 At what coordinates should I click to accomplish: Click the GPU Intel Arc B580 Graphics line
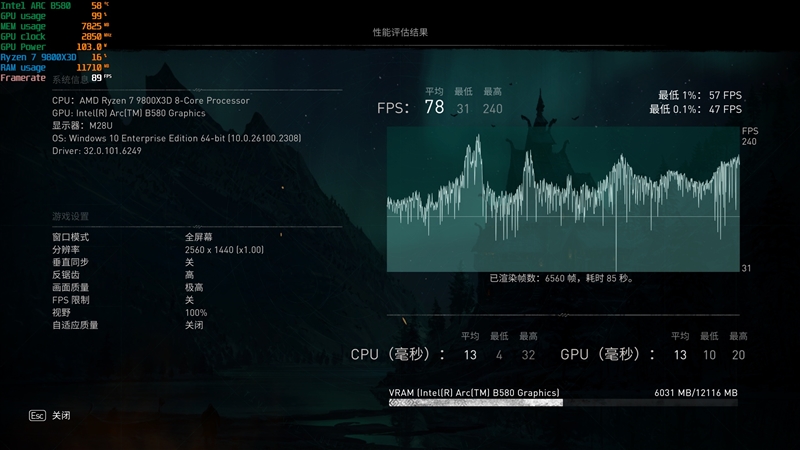(129, 113)
